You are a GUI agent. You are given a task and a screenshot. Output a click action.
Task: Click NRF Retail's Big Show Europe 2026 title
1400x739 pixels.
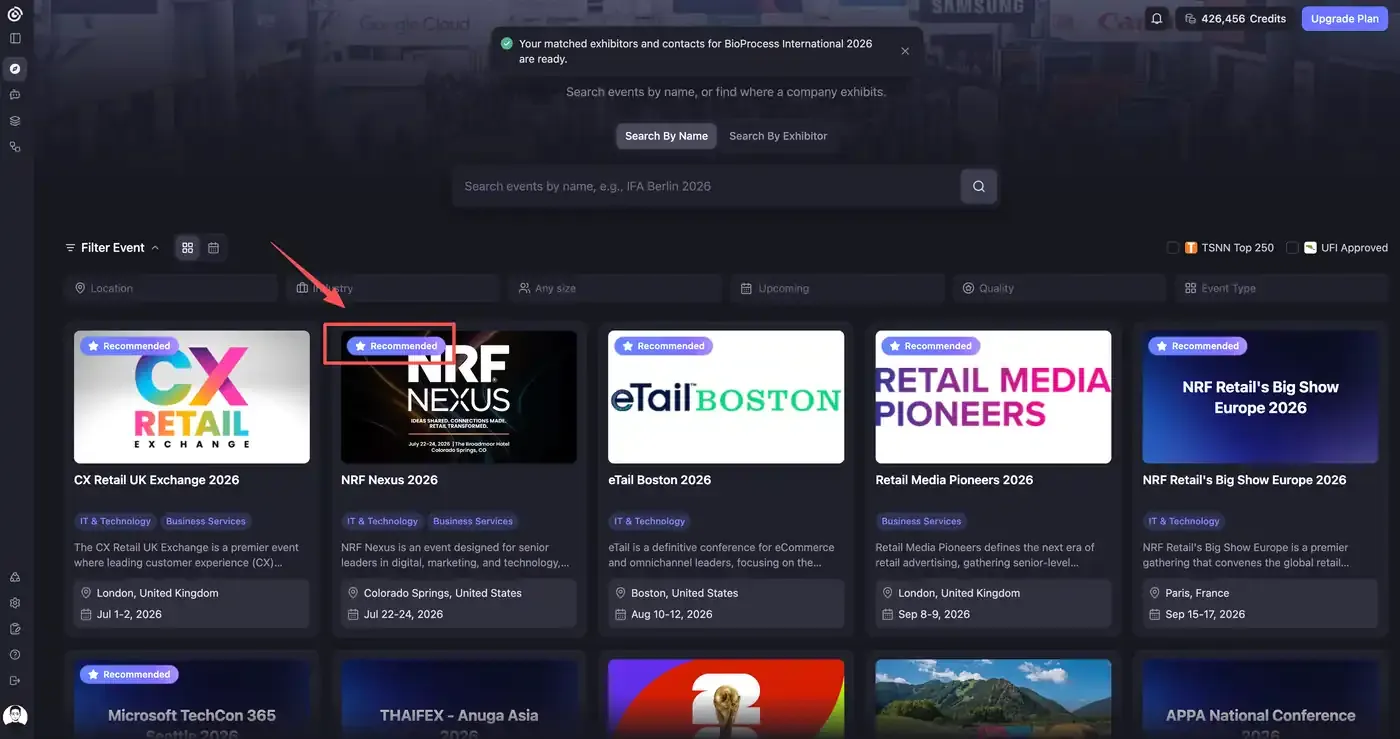pyautogui.click(x=1245, y=480)
